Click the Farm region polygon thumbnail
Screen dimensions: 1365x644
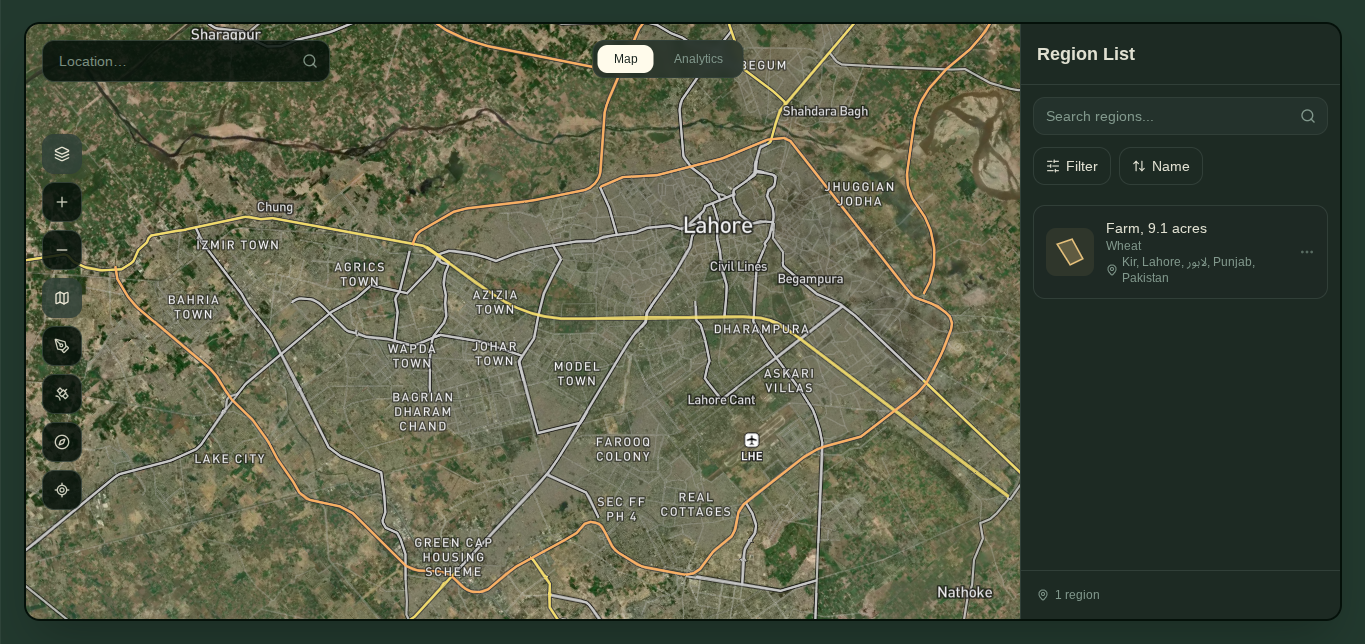(x=1070, y=252)
